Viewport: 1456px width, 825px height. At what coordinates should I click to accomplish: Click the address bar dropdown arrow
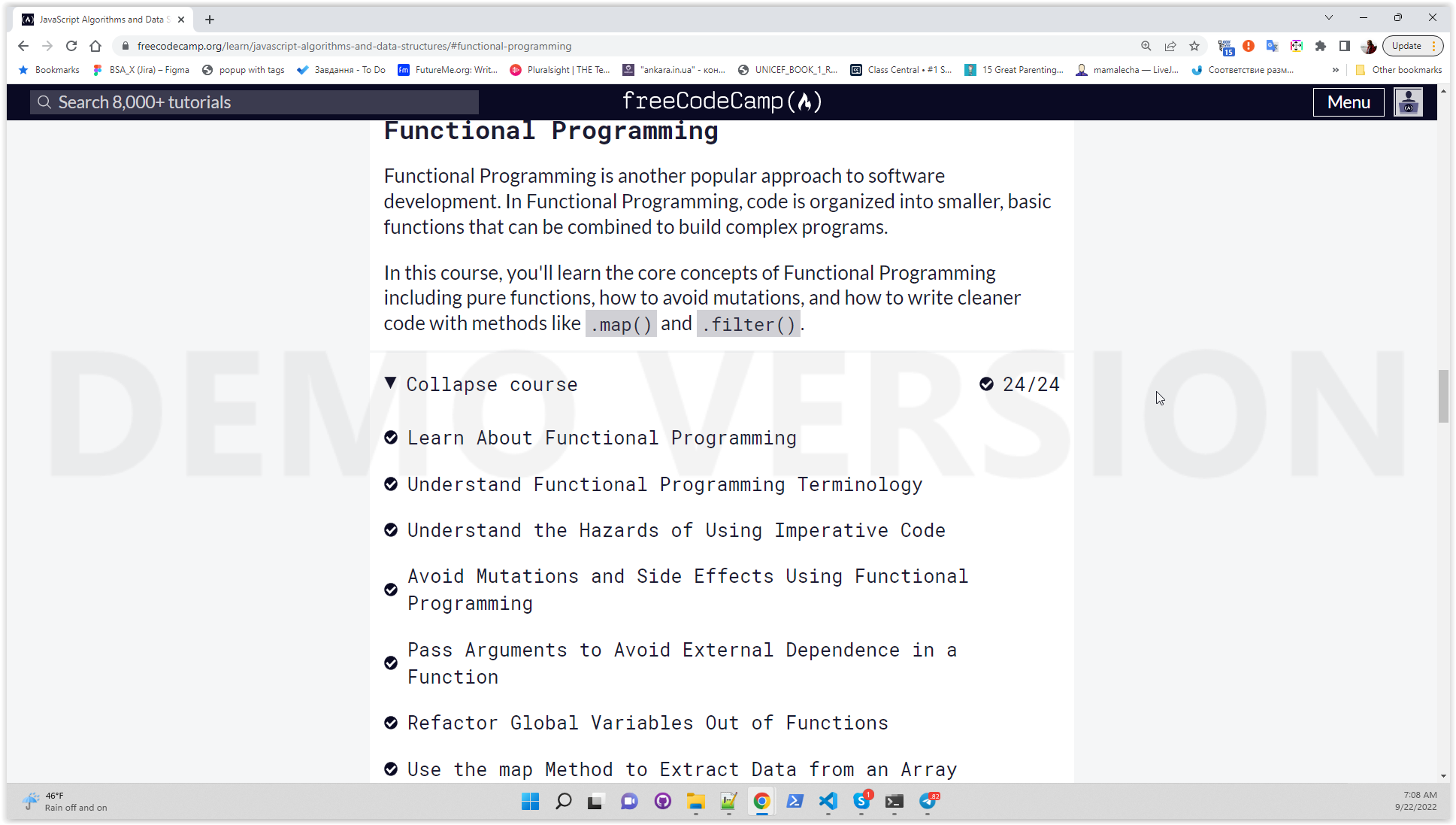pos(1329,18)
